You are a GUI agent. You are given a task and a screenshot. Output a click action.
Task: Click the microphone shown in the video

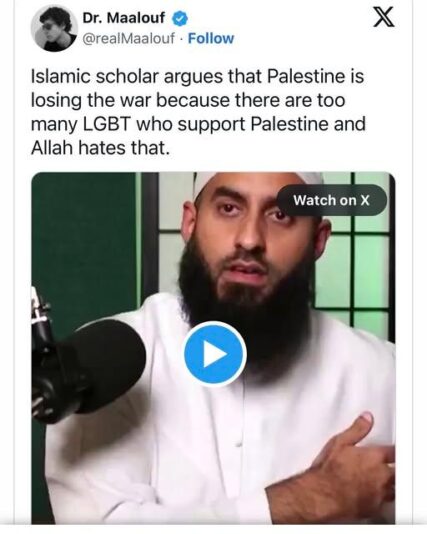(88, 364)
